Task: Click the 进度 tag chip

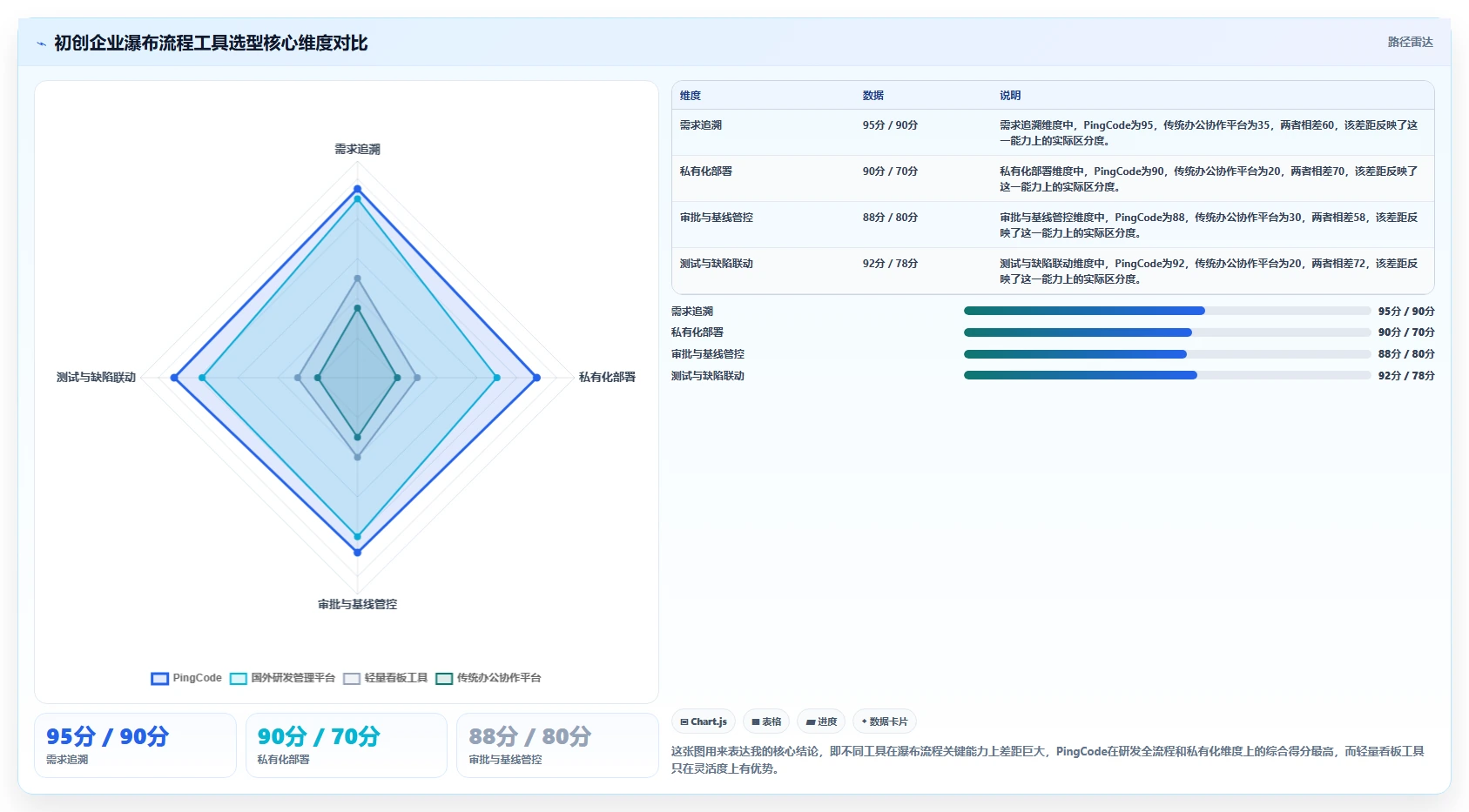Action: (x=821, y=721)
